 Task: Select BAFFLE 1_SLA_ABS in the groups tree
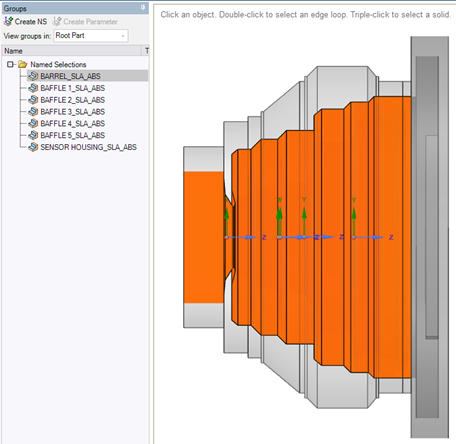73,88
